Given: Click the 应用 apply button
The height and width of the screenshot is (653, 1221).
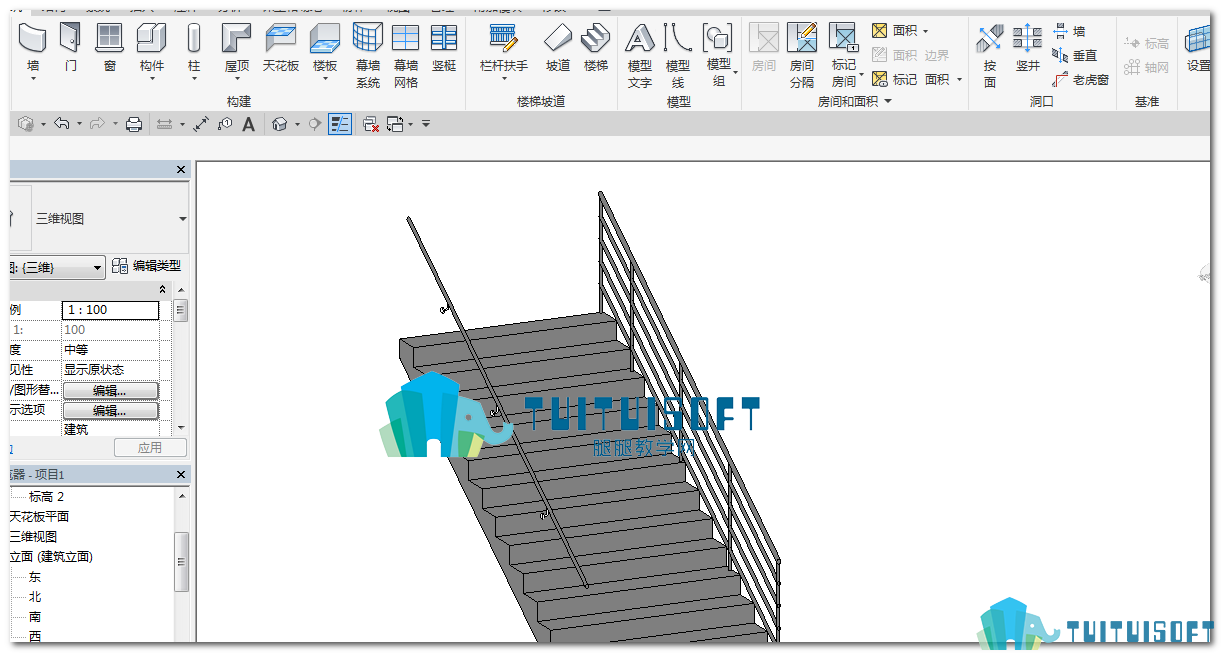Looking at the screenshot, I should point(150,448).
